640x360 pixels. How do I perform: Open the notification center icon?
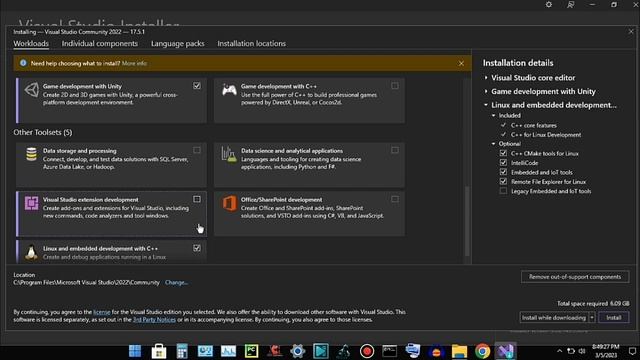[633, 351]
